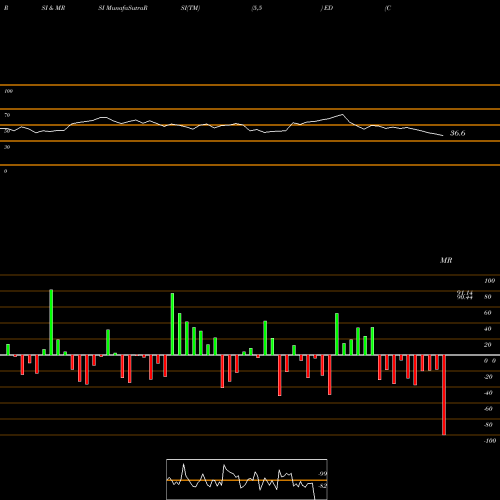Click the RSI line peak near level 70
Viewport: 500px width, 500px height.
click(x=342, y=115)
